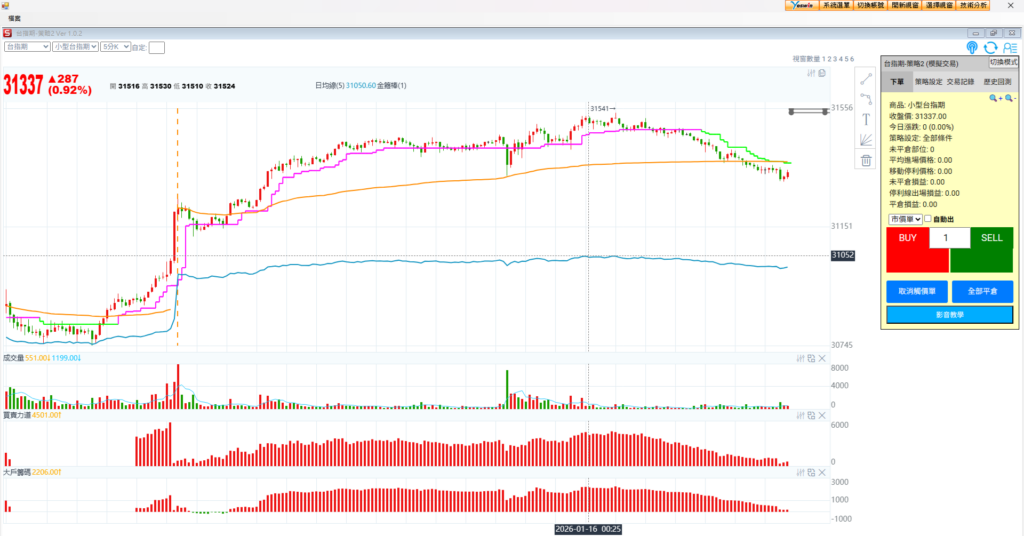The width and height of the screenshot is (1024, 536).
Task: Open the 台指期 product dropdown
Action: (x=27, y=46)
